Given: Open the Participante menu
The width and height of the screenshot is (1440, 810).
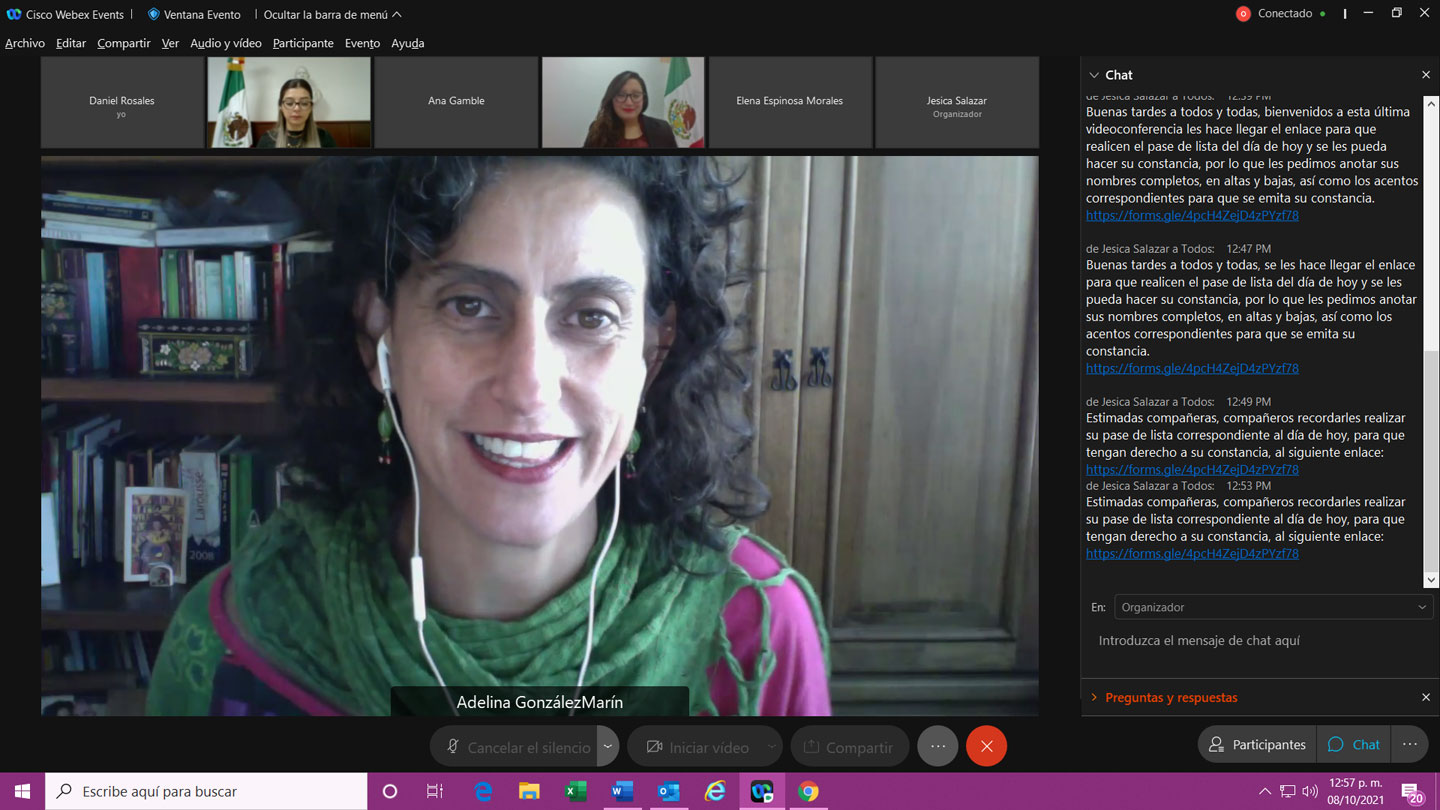Looking at the screenshot, I should coord(303,43).
